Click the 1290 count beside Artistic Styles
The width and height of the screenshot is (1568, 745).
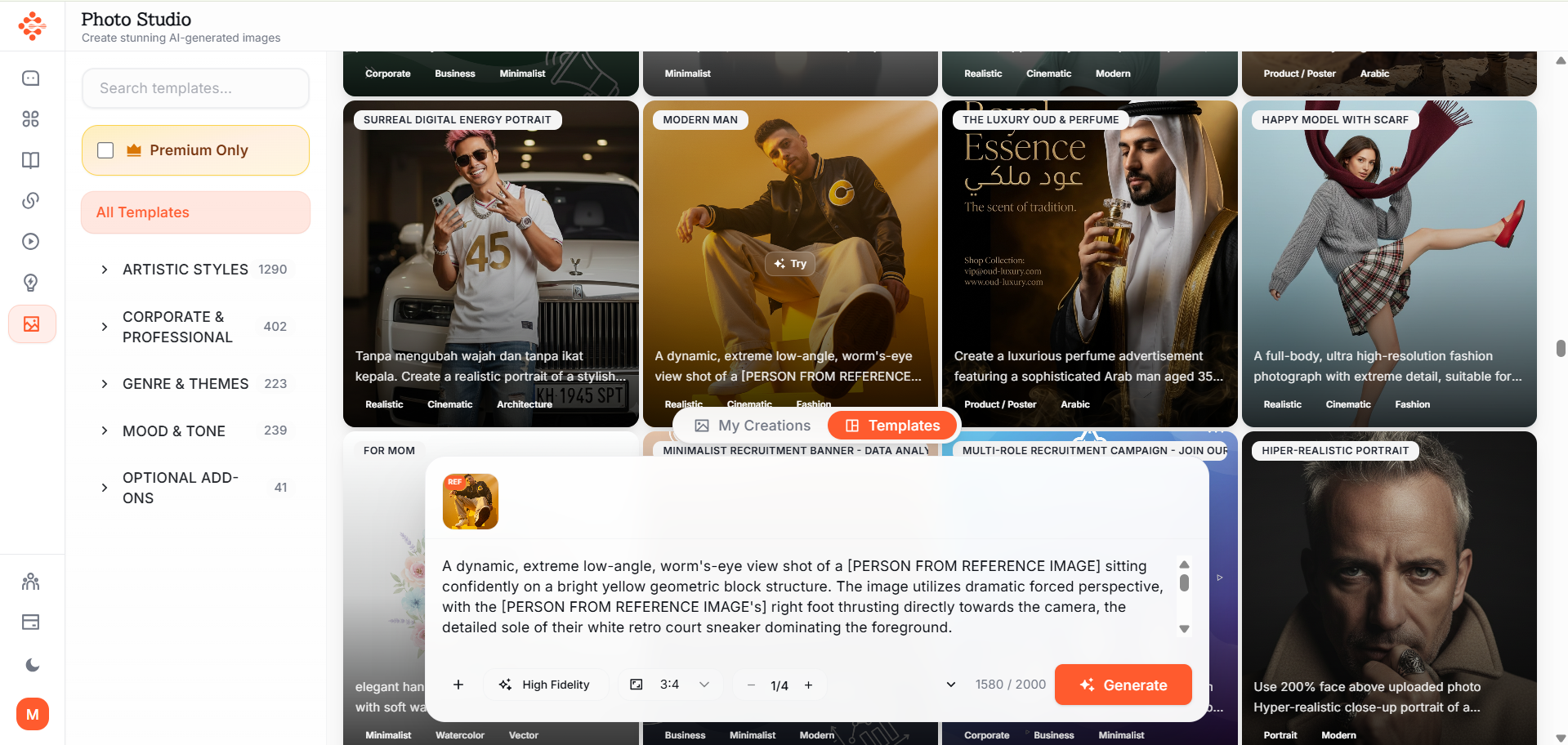pos(273,270)
